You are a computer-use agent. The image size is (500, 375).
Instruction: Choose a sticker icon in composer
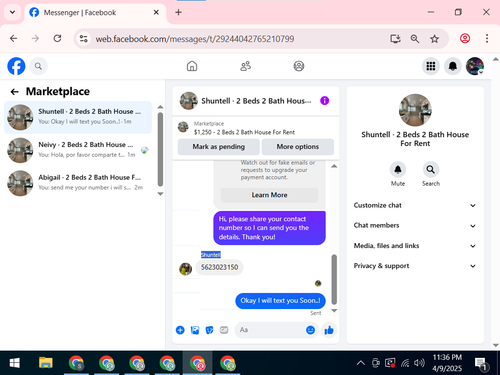click(209, 330)
